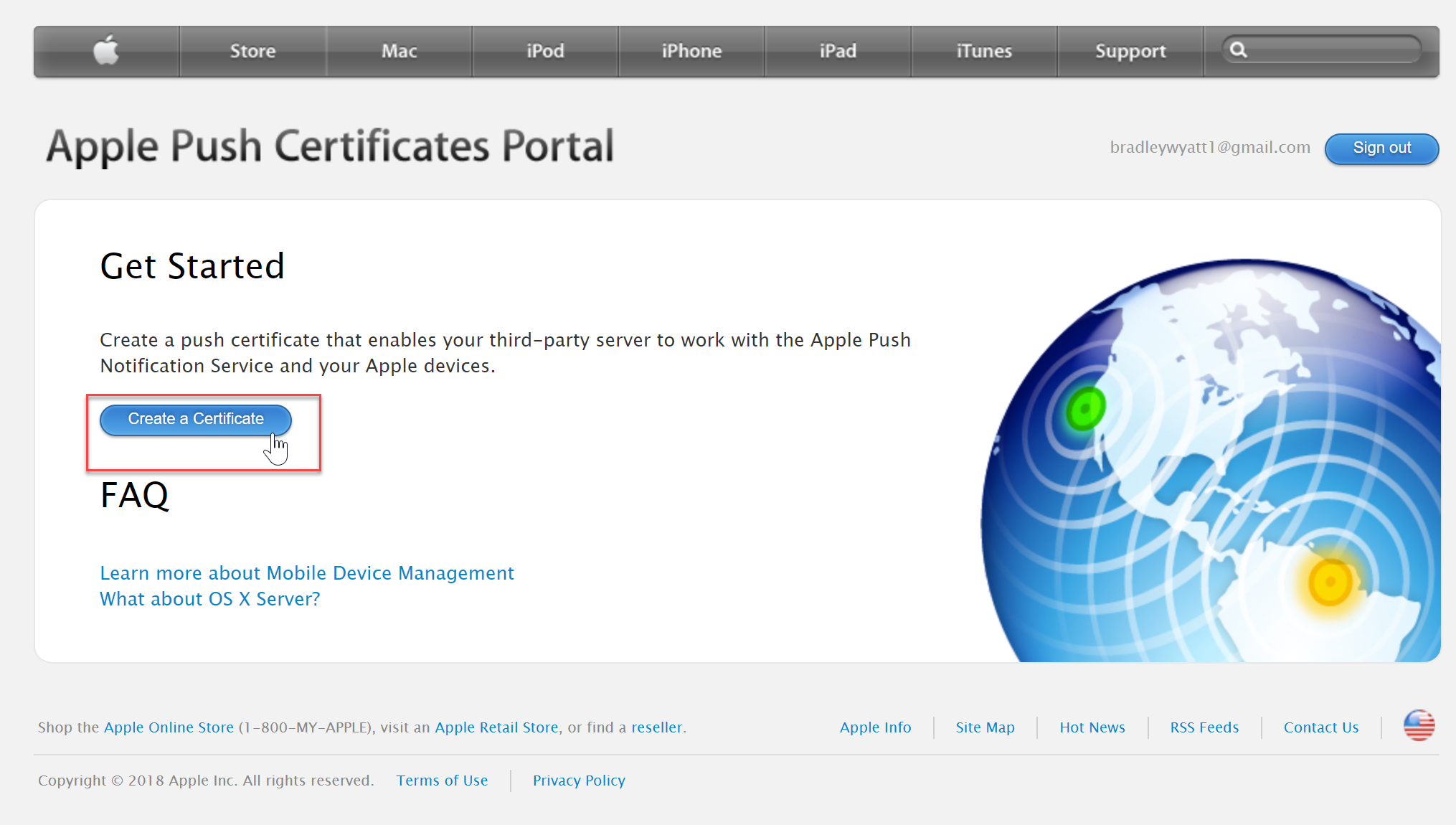Open the Hot News footer link

coord(1092,727)
